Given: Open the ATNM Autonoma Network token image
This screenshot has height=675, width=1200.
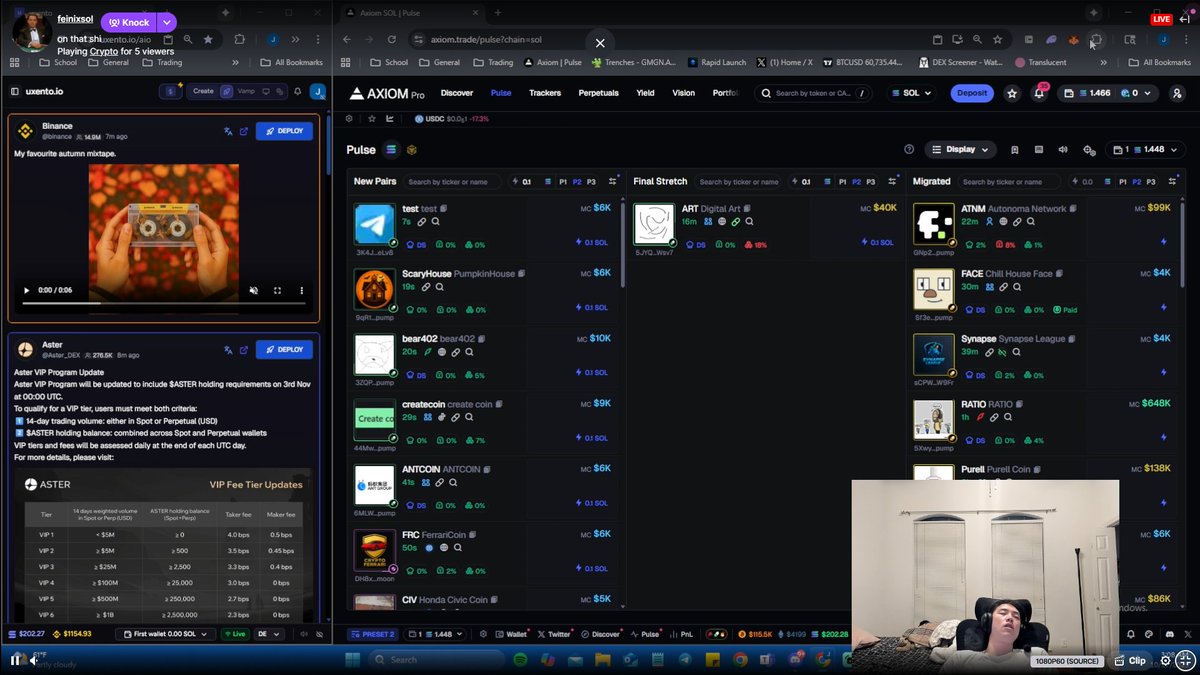Looking at the screenshot, I should tap(934, 224).
